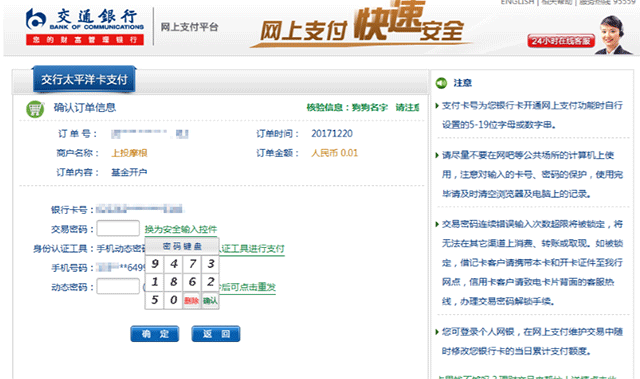Click the Bank of Communications logo

[x=85, y=26]
